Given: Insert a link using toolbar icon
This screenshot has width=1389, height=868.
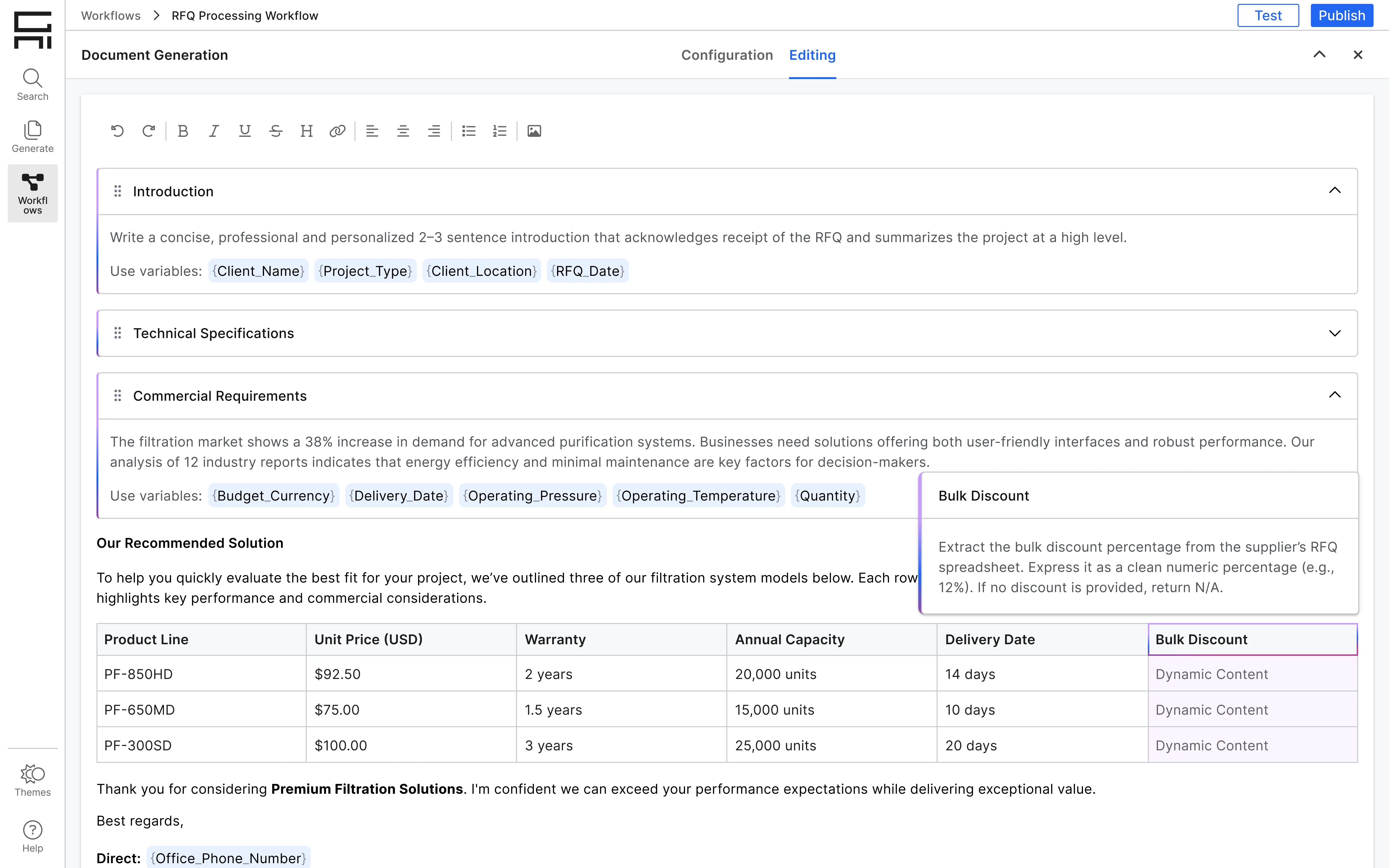Looking at the screenshot, I should tap(338, 131).
